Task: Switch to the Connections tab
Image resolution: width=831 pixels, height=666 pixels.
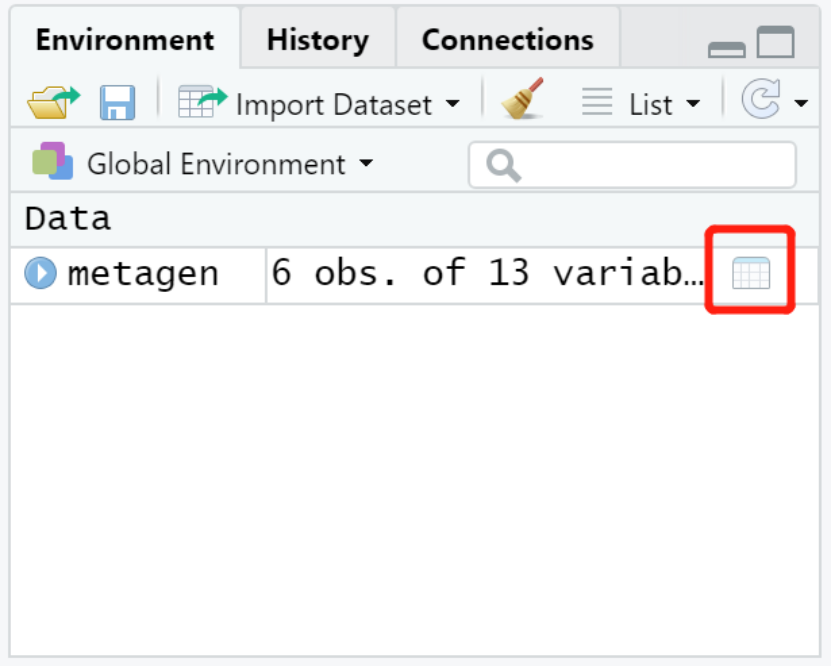Action: (507, 40)
